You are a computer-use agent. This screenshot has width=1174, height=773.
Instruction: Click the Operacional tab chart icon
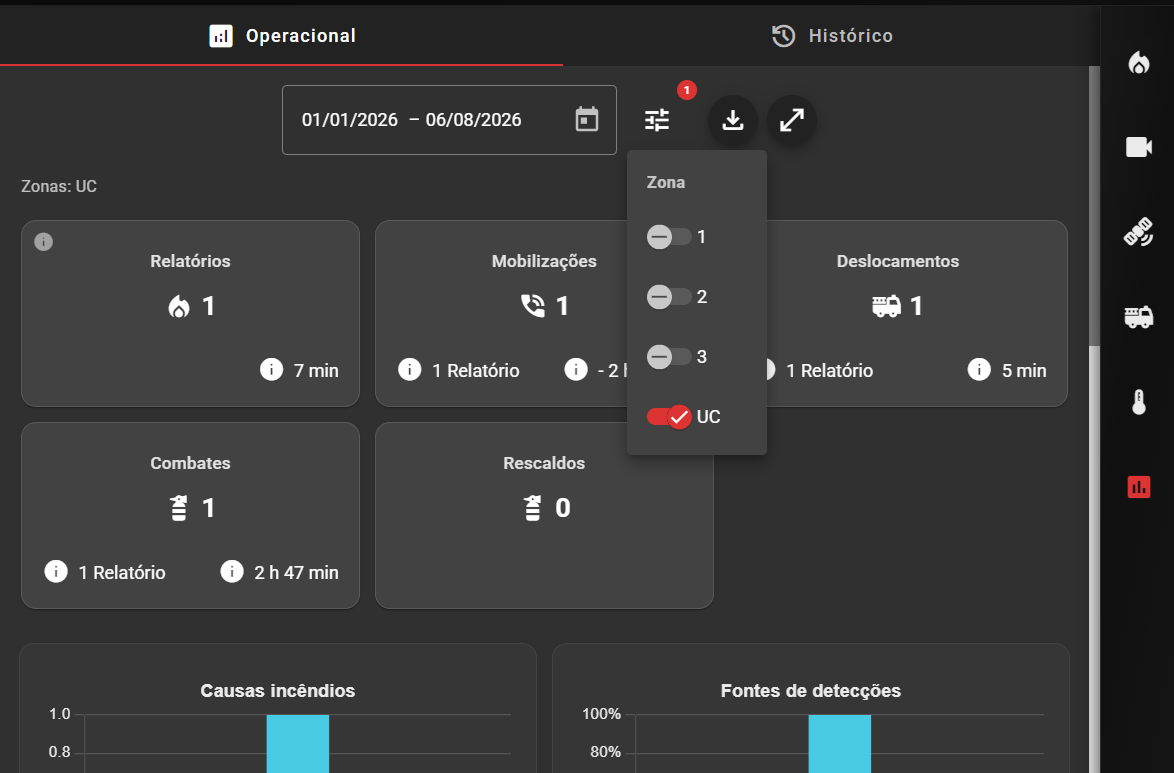click(221, 36)
